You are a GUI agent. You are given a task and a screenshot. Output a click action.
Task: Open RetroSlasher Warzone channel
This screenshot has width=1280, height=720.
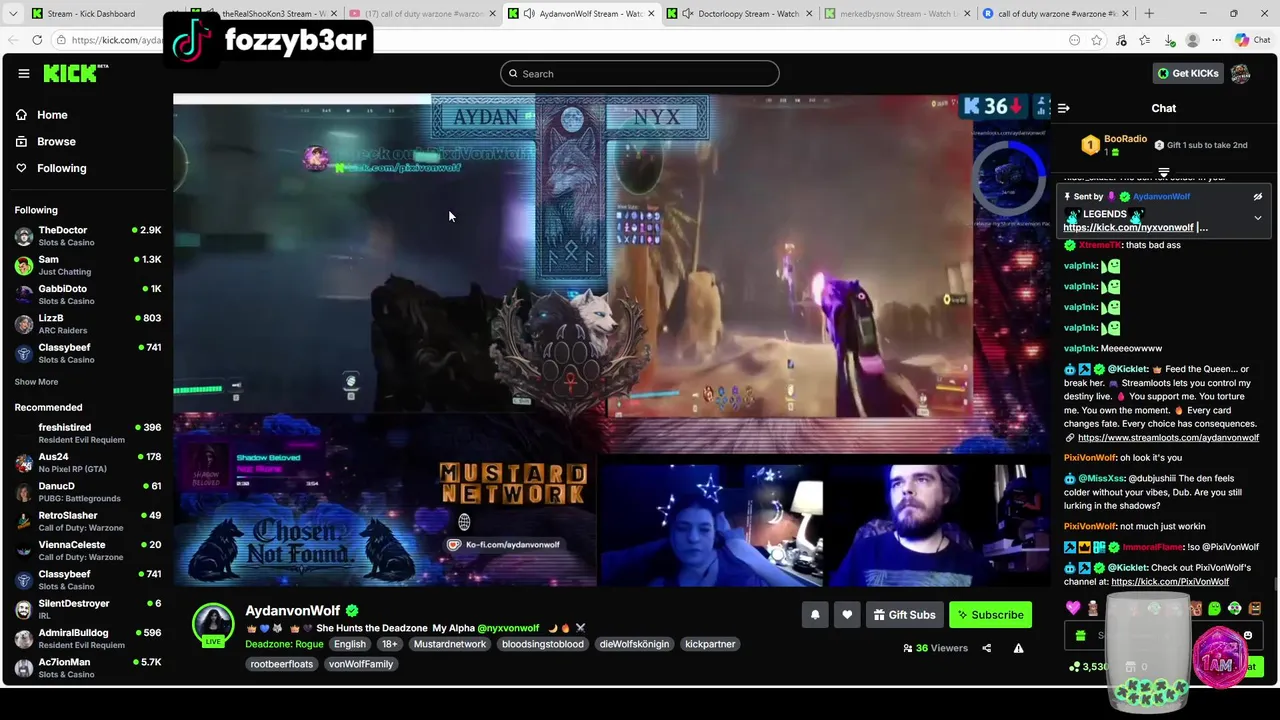(x=88, y=521)
